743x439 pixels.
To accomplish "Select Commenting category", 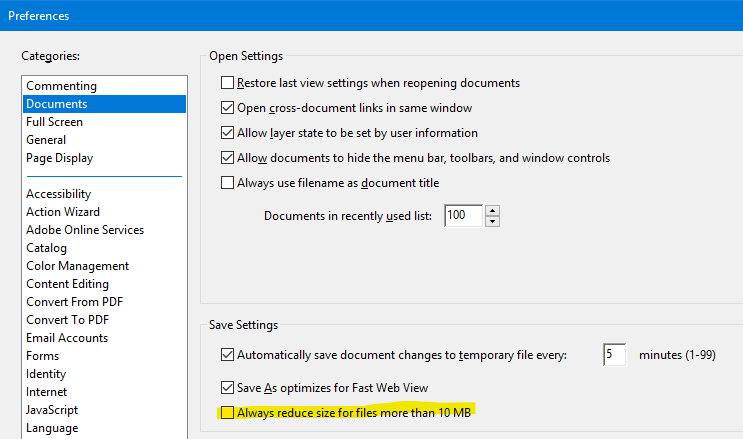I will pyautogui.click(x=62, y=86).
